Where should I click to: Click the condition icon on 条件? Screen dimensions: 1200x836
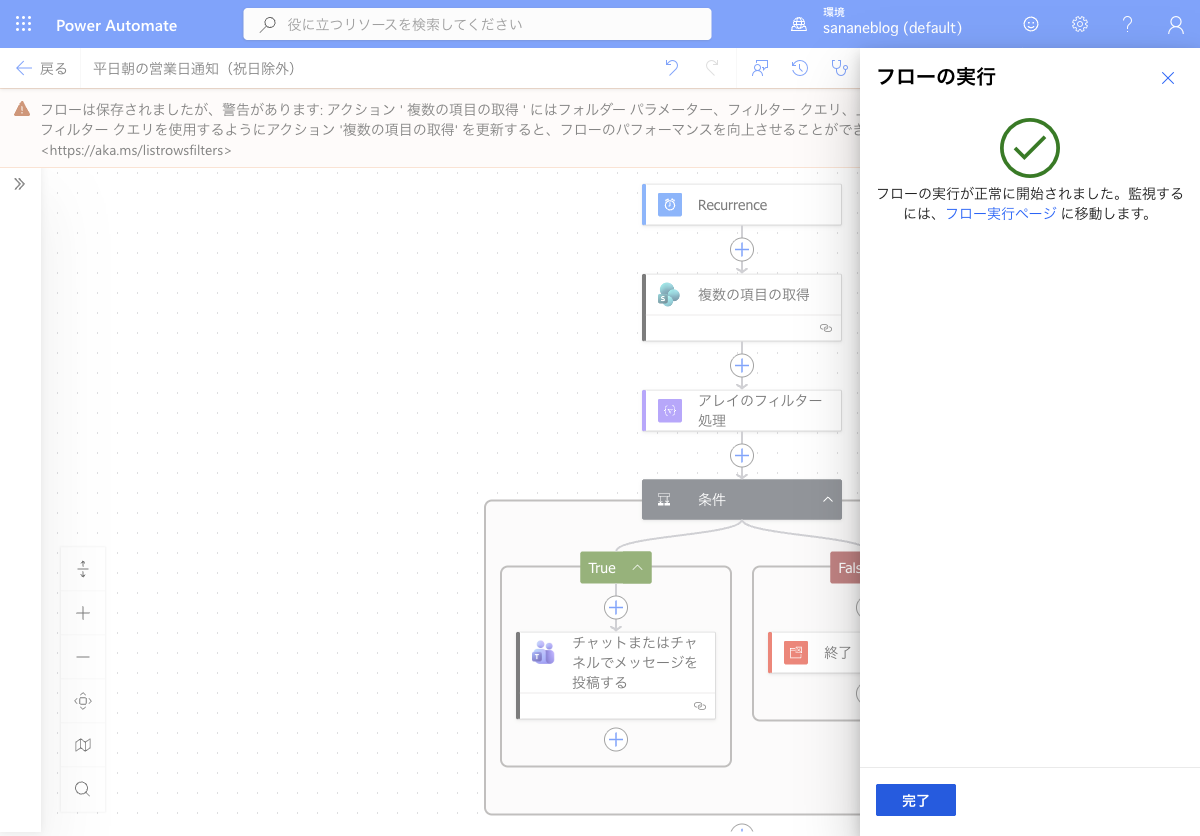[664, 499]
